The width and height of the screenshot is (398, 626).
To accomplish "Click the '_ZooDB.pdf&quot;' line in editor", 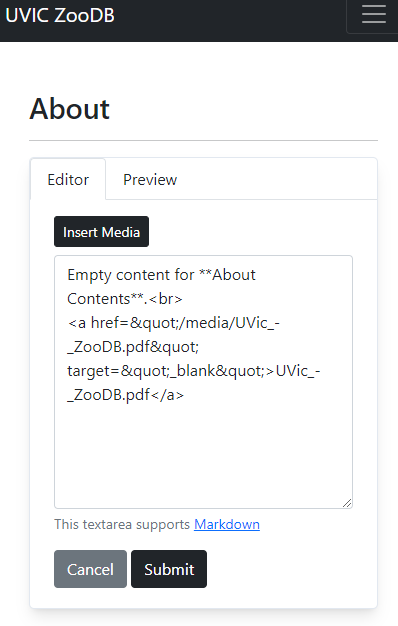I will [x=133, y=347].
